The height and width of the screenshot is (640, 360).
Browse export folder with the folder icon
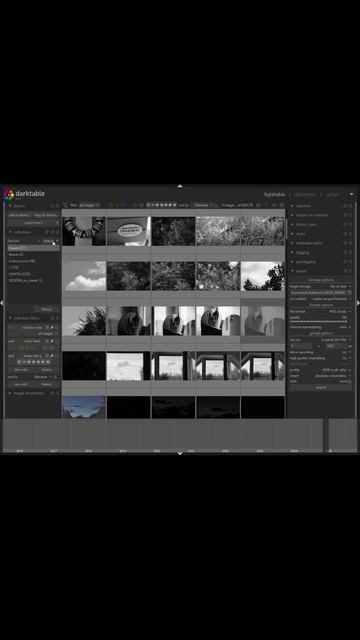tap(350, 293)
